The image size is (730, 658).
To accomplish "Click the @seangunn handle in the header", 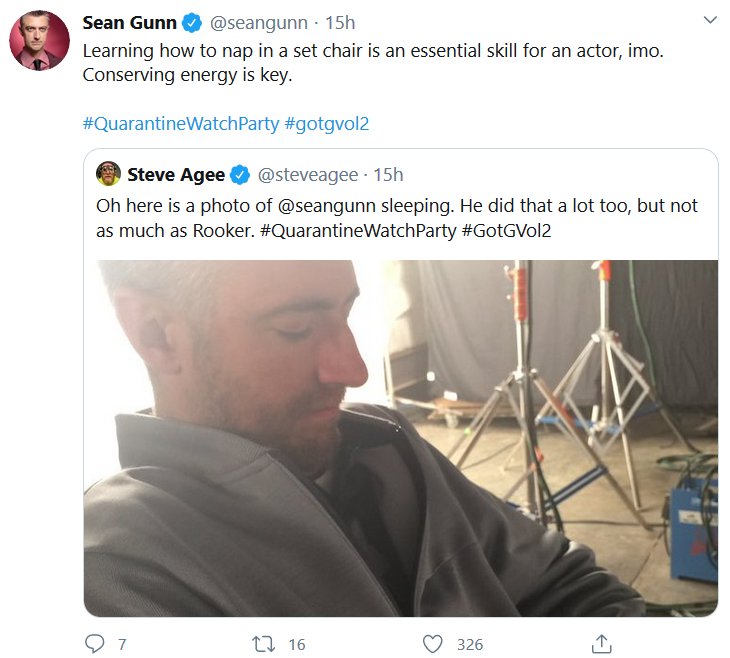I will 259,23.
